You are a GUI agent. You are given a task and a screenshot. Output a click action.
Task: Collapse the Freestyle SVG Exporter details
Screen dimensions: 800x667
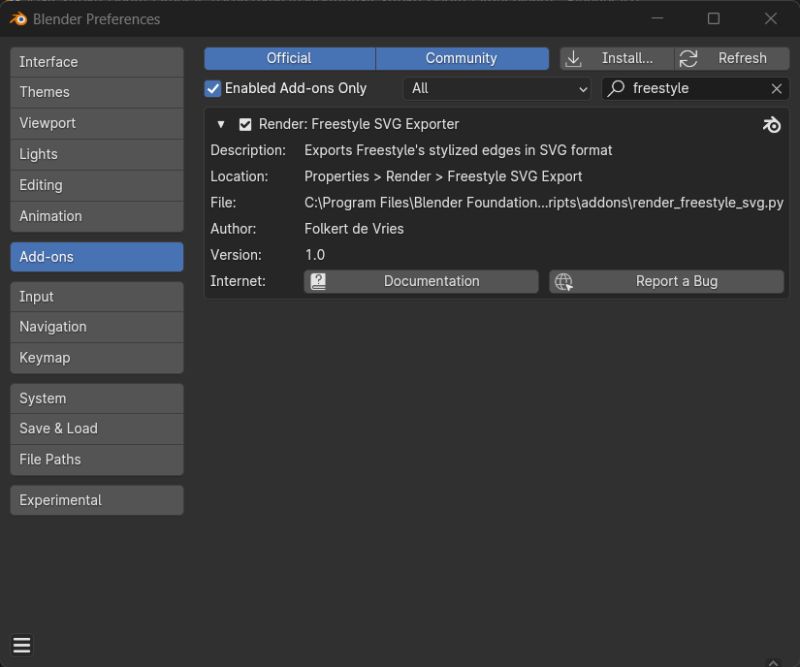click(x=221, y=124)
